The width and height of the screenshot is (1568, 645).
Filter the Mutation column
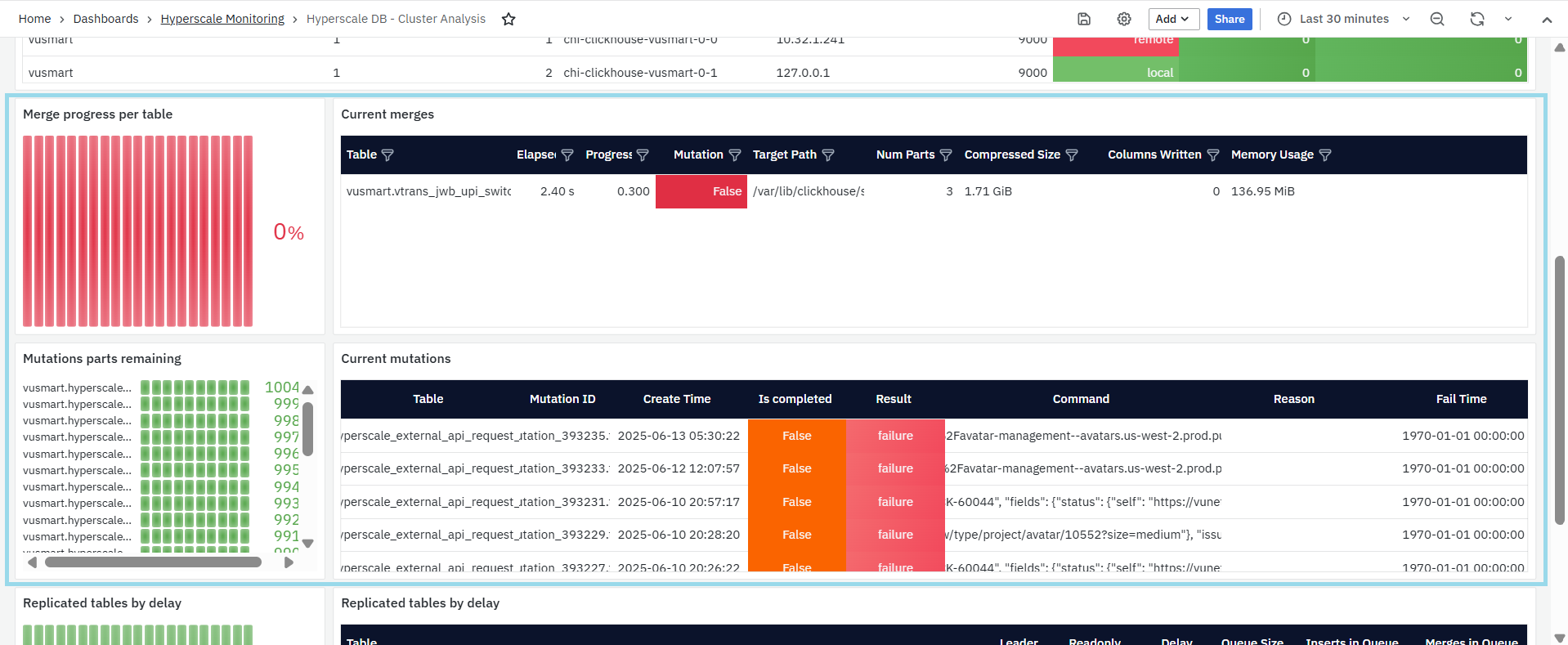pyautogui.click(x=735, y=155)
